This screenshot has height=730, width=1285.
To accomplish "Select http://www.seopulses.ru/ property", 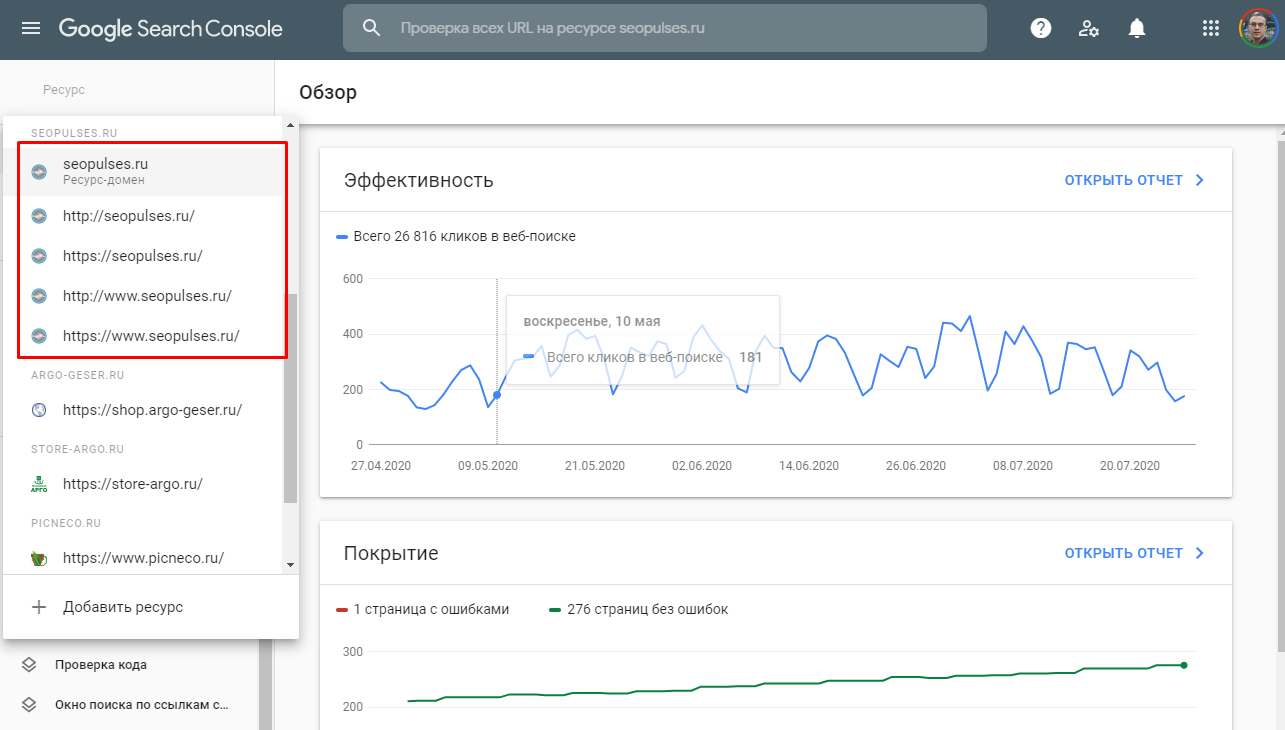I will 143,296.
